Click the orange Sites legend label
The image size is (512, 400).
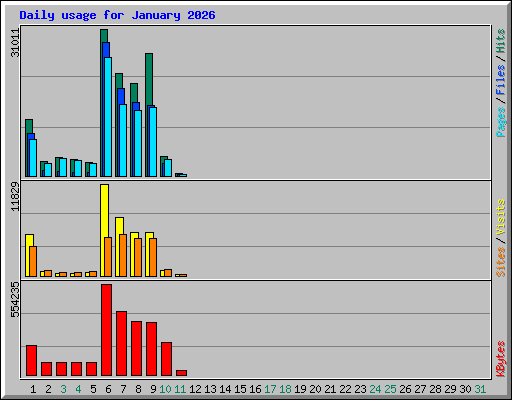pyautogui.click(x=501, y=262)
